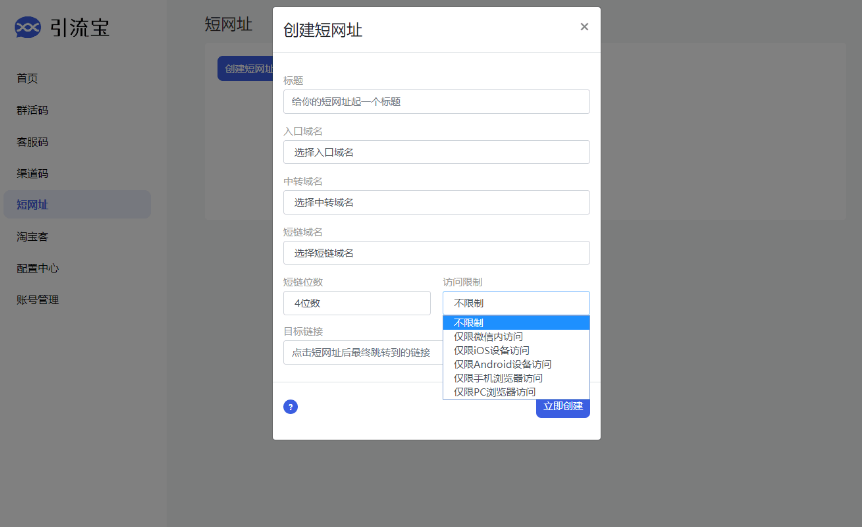Collapse the 访问限制 dropdown box
862x527 pixels.
coord(516,303)
